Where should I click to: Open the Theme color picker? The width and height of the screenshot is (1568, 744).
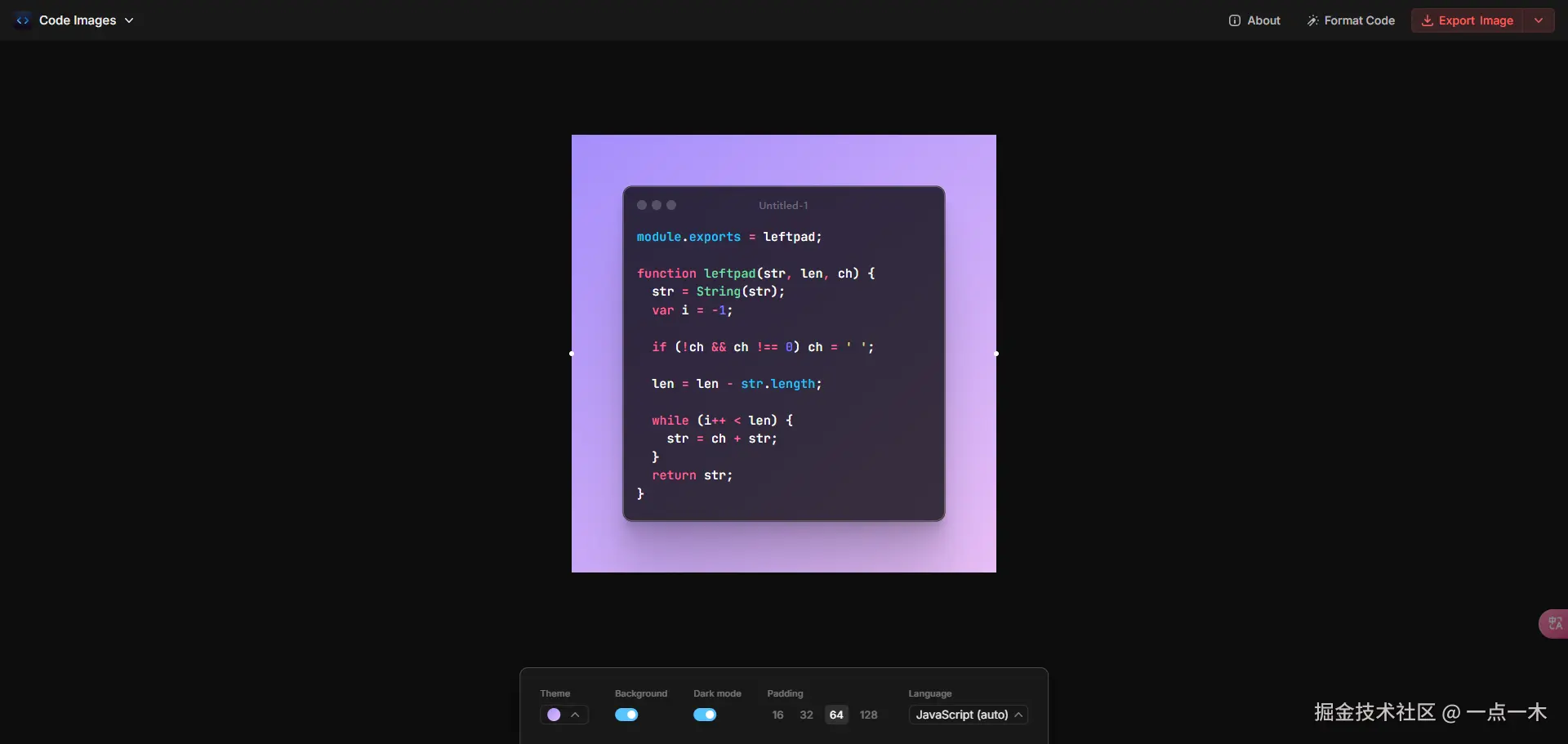[554, 715]
